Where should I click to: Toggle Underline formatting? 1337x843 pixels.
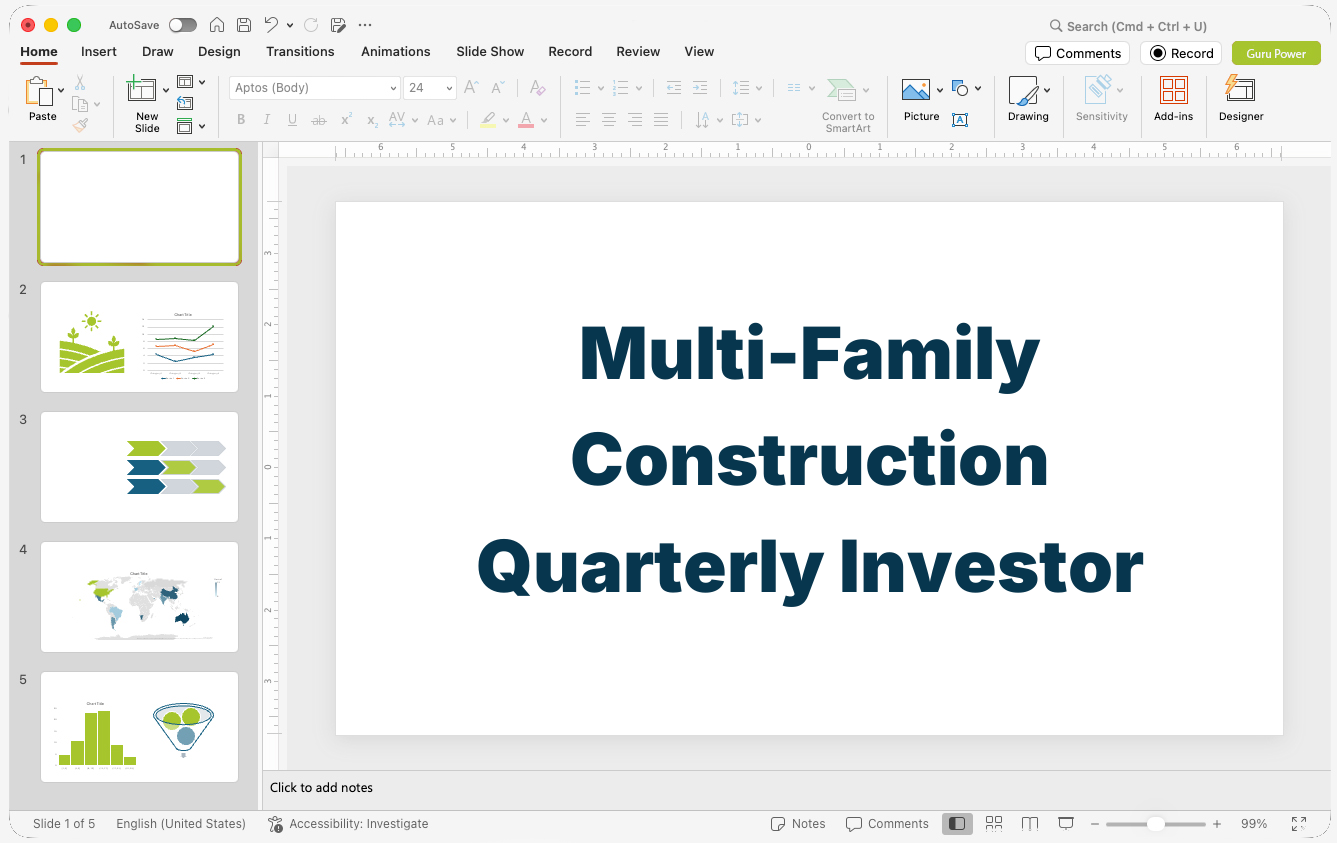(x=292, y=120)
